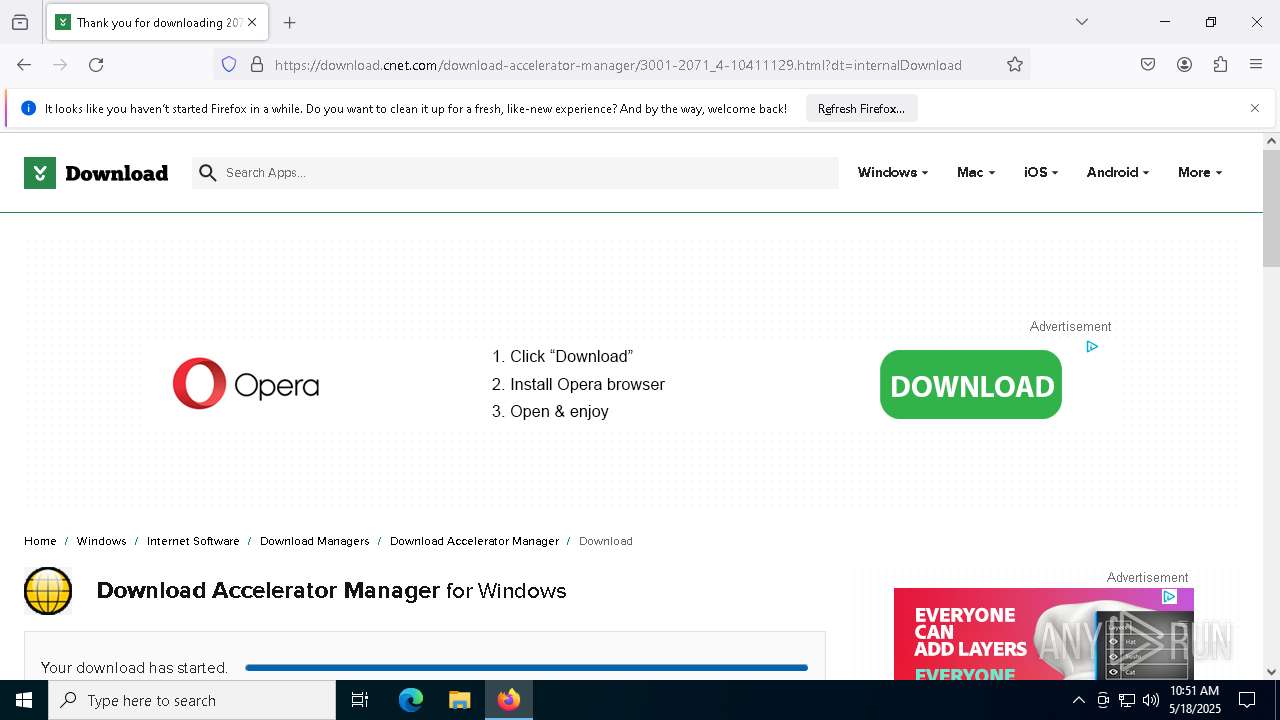The image size is (1280, 720).
Task: Expand the Android menu
Action: [1117, 172]
